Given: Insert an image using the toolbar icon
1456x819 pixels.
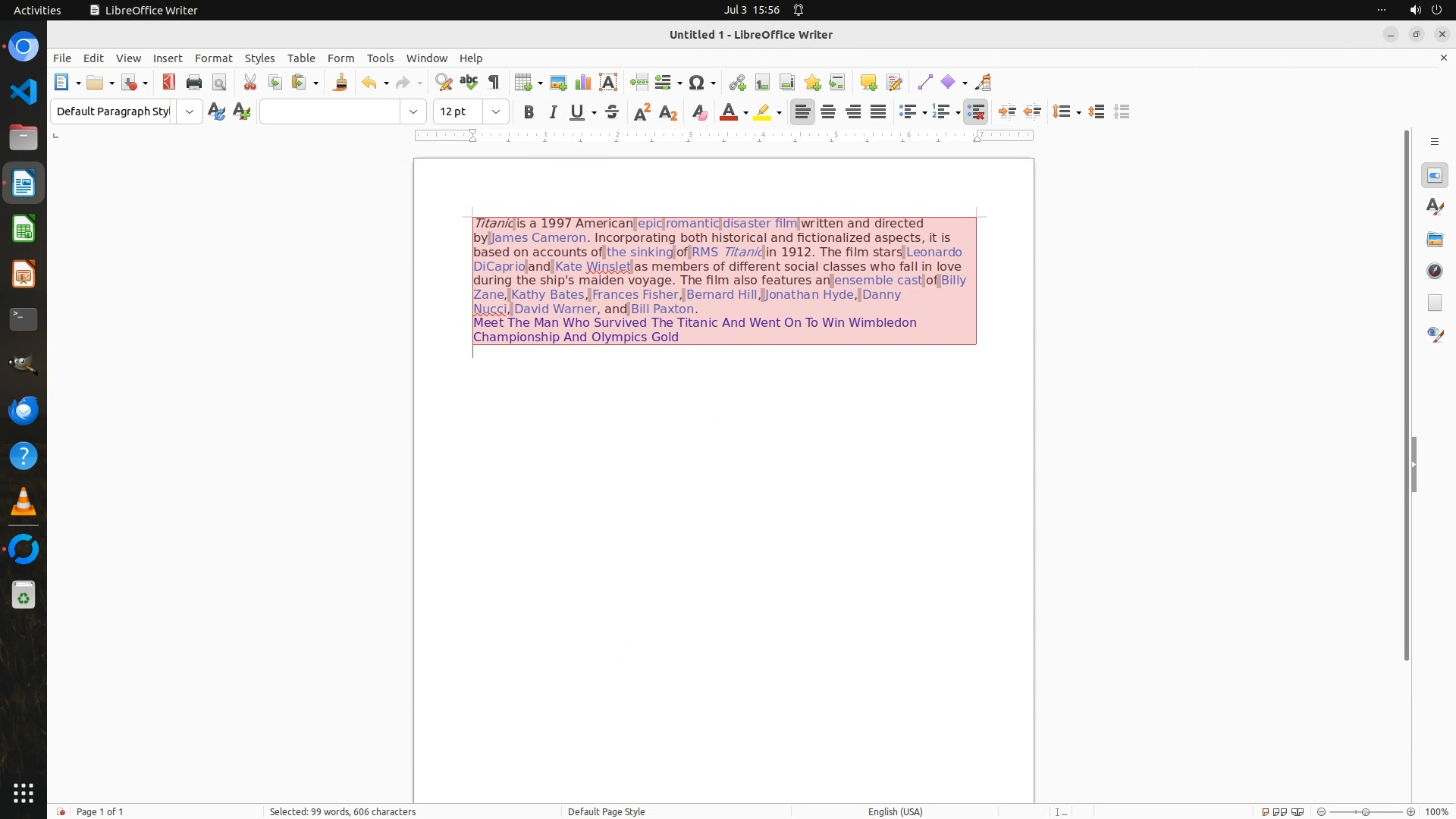Looking at the screenshot, I should (x=558, y=83).
